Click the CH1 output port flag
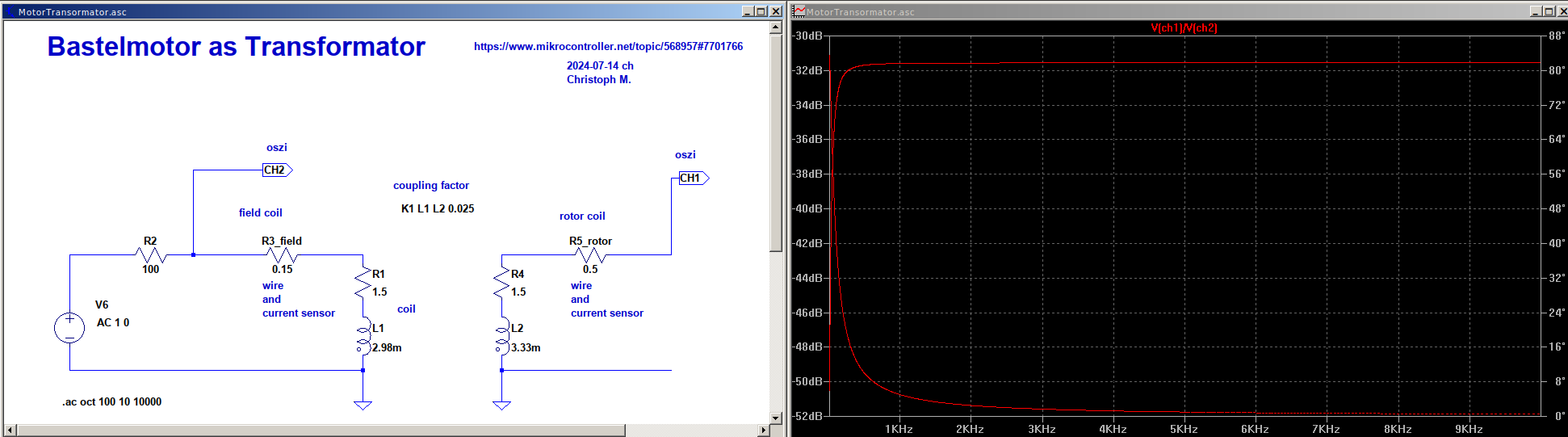This screenshot has width=1568, height=437. pyautogui.click(x=693, y=179)
